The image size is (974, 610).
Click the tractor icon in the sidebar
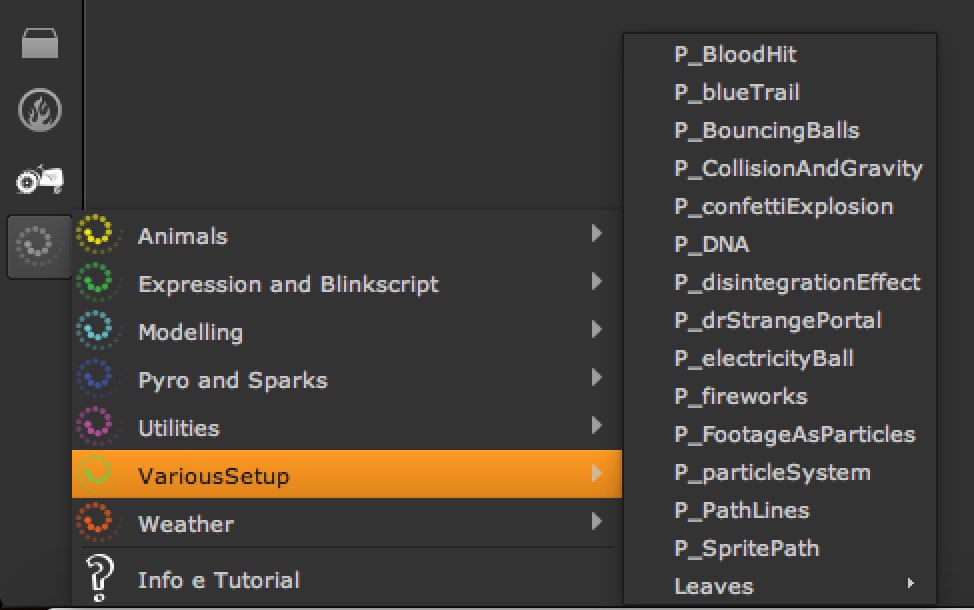38,177
